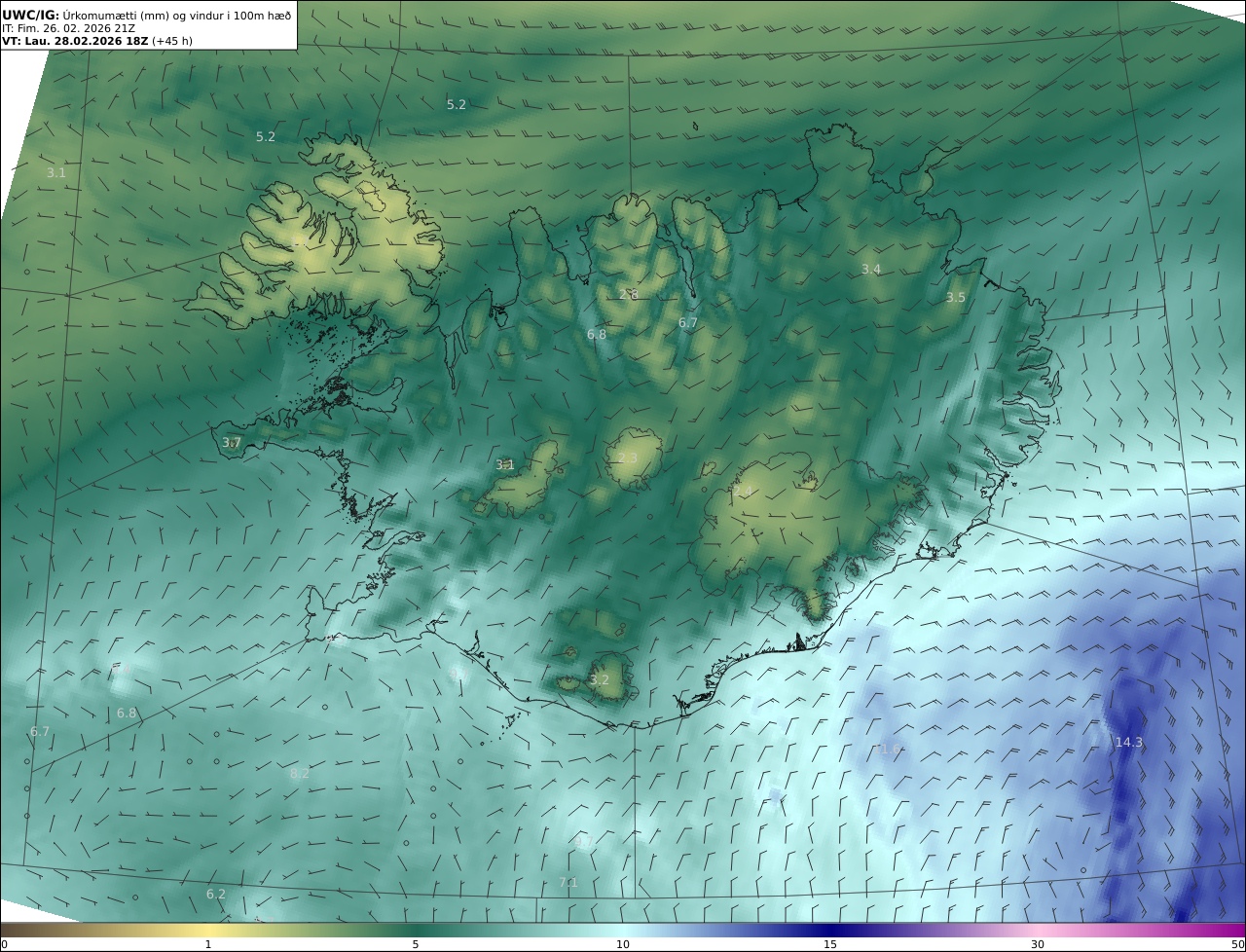
Task: Click the '(+45 h)' forecast offset text
Action: [x=171, y=42]
